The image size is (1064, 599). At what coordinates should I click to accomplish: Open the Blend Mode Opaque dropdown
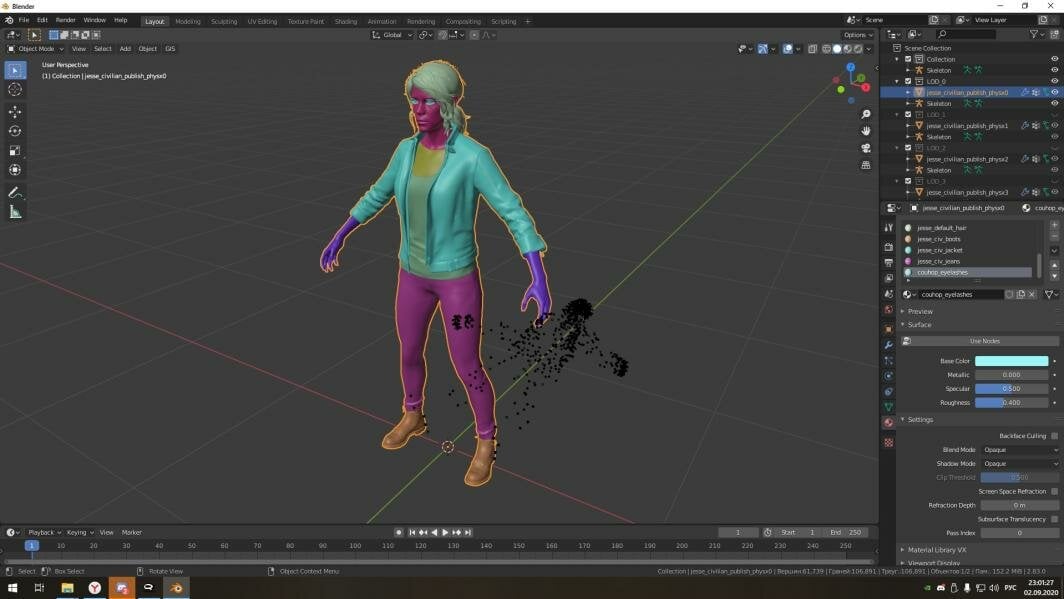click(x=1020, y=450)
